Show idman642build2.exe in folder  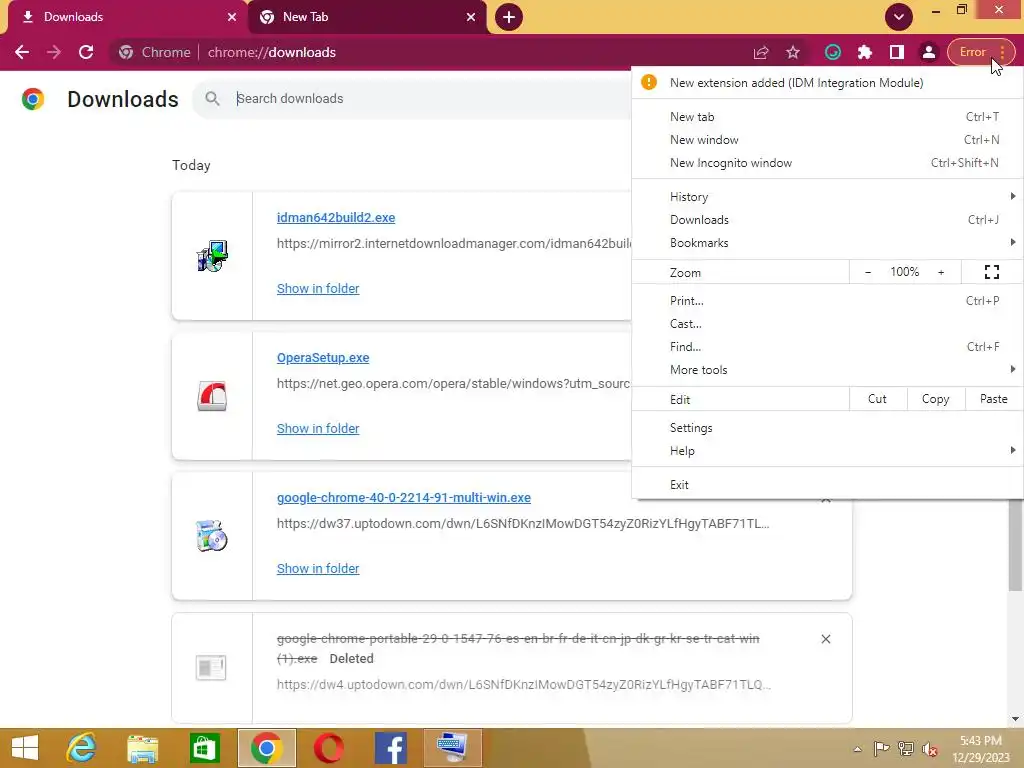pos(318,289)
